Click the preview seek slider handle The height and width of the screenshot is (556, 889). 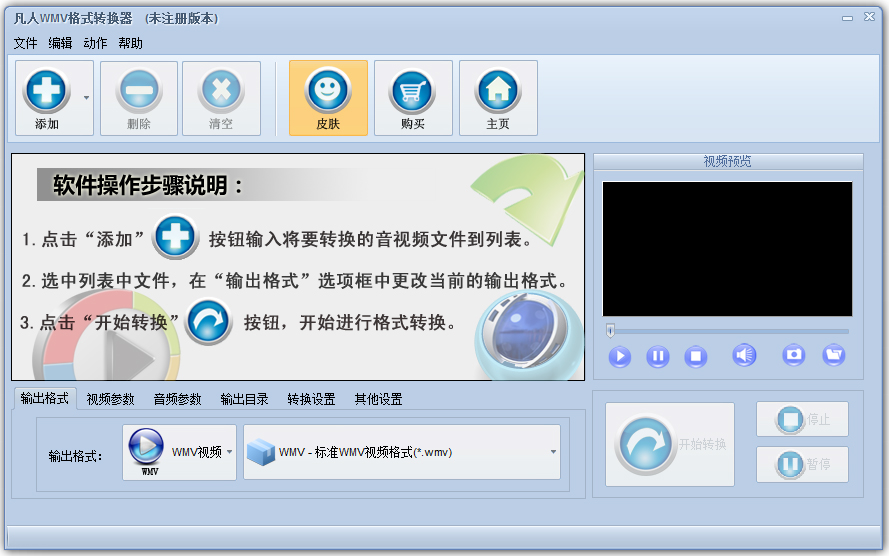pos(610,330)
